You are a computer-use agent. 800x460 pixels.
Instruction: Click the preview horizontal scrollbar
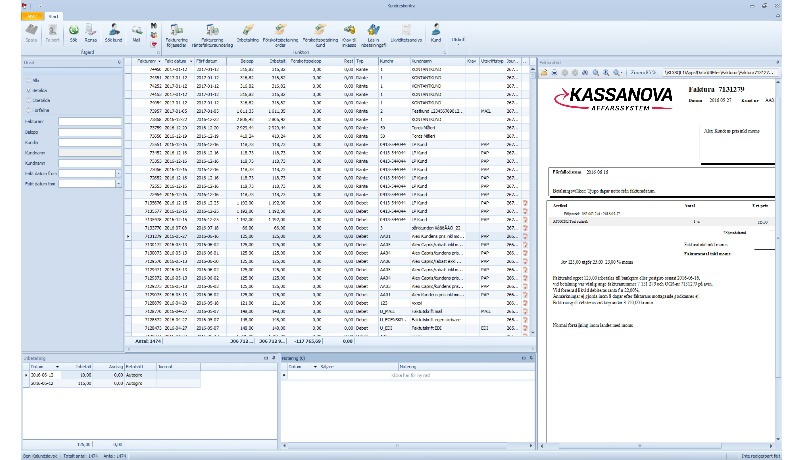(658, 445)
